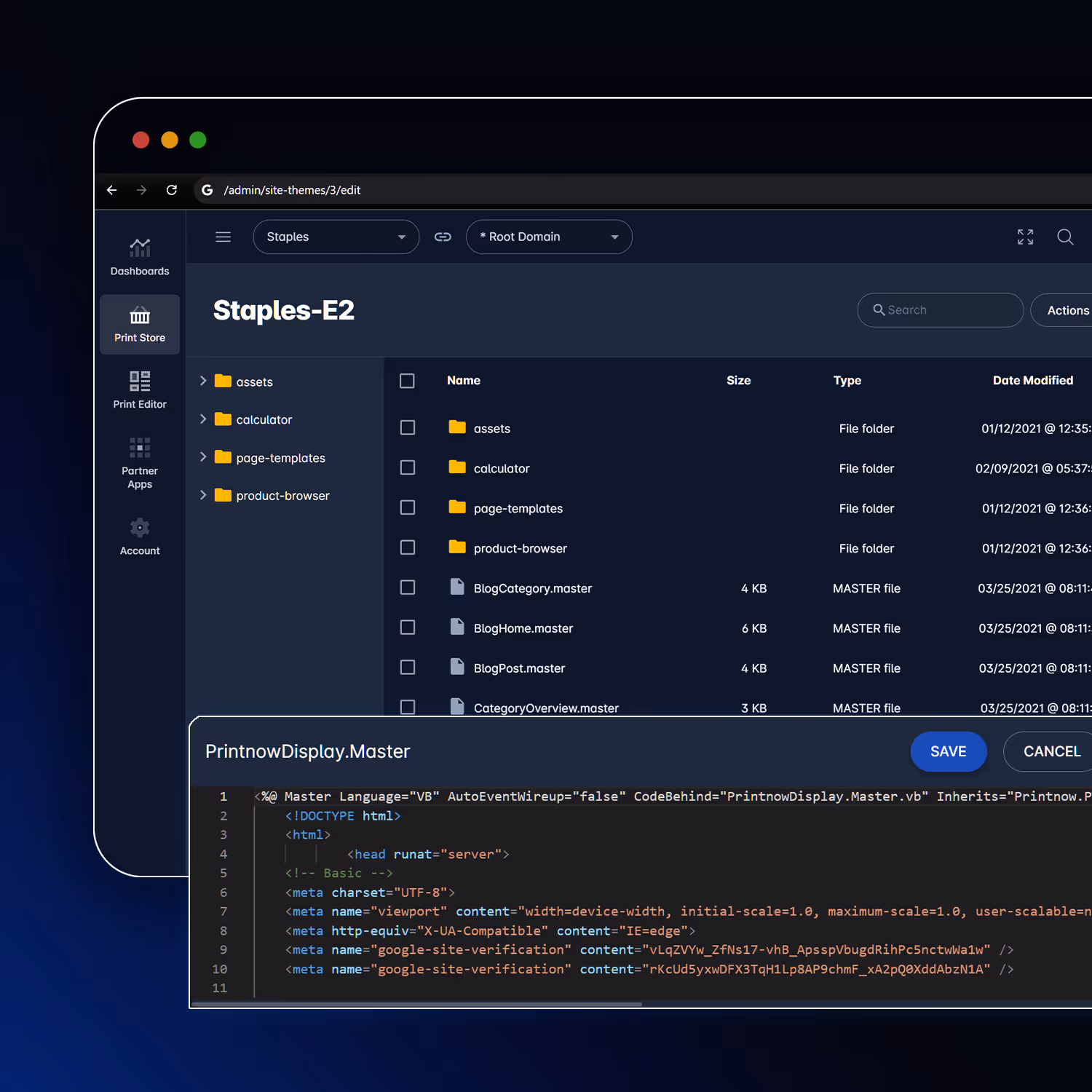Image resolution: width=1092 pixels, height=1092 pixels.
Task: Open the Staples dropdown
Action: click(336, 237)
